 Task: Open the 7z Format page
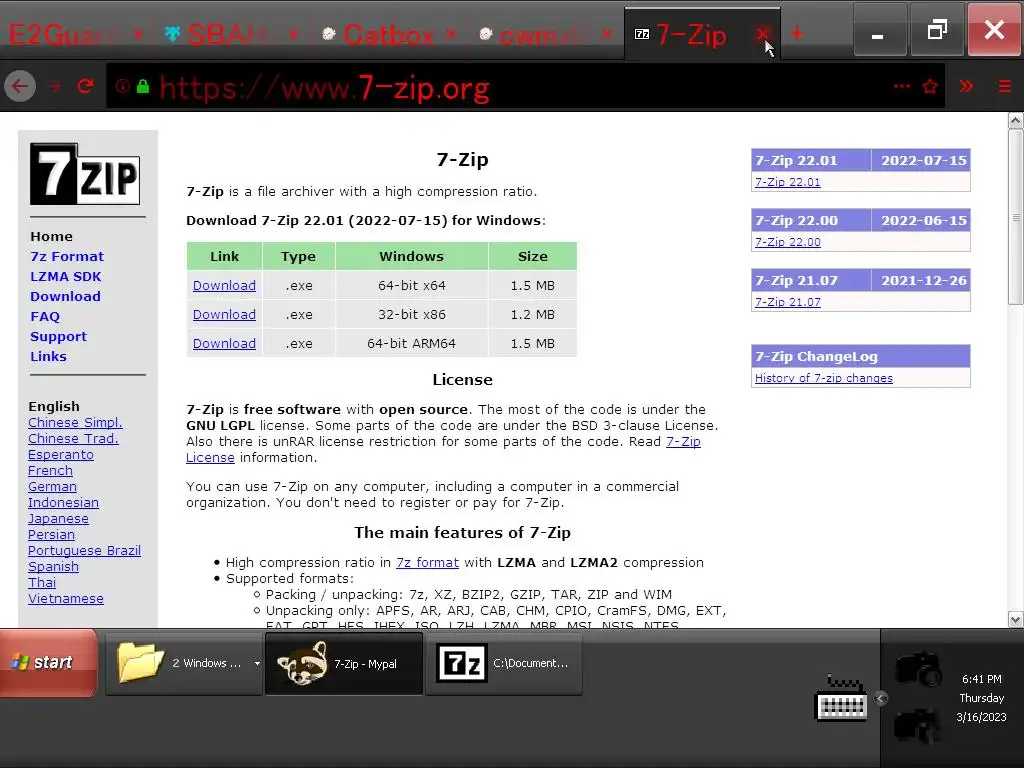click(x=67, y=257)
